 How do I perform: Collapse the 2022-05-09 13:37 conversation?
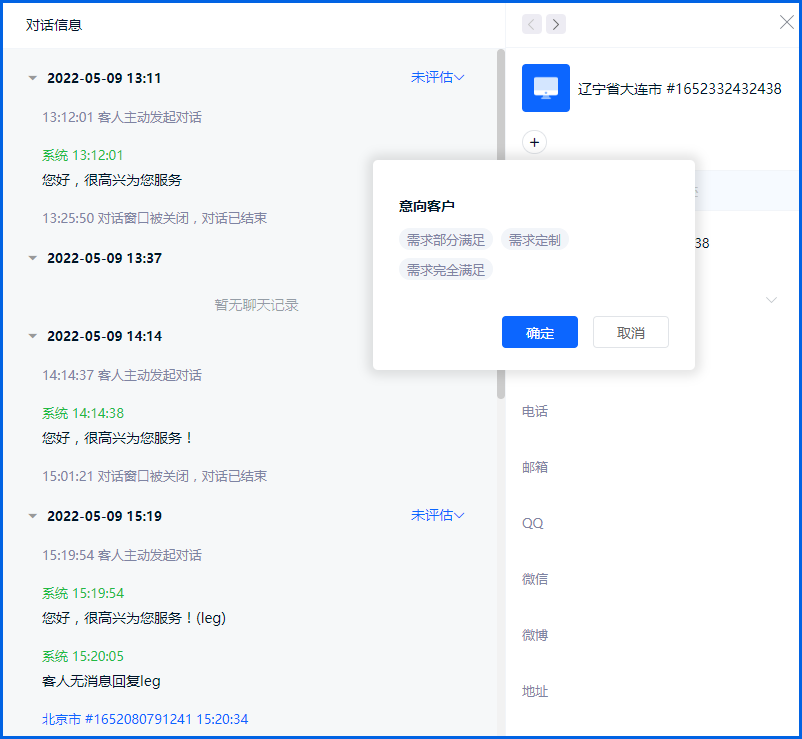point(33,258)
